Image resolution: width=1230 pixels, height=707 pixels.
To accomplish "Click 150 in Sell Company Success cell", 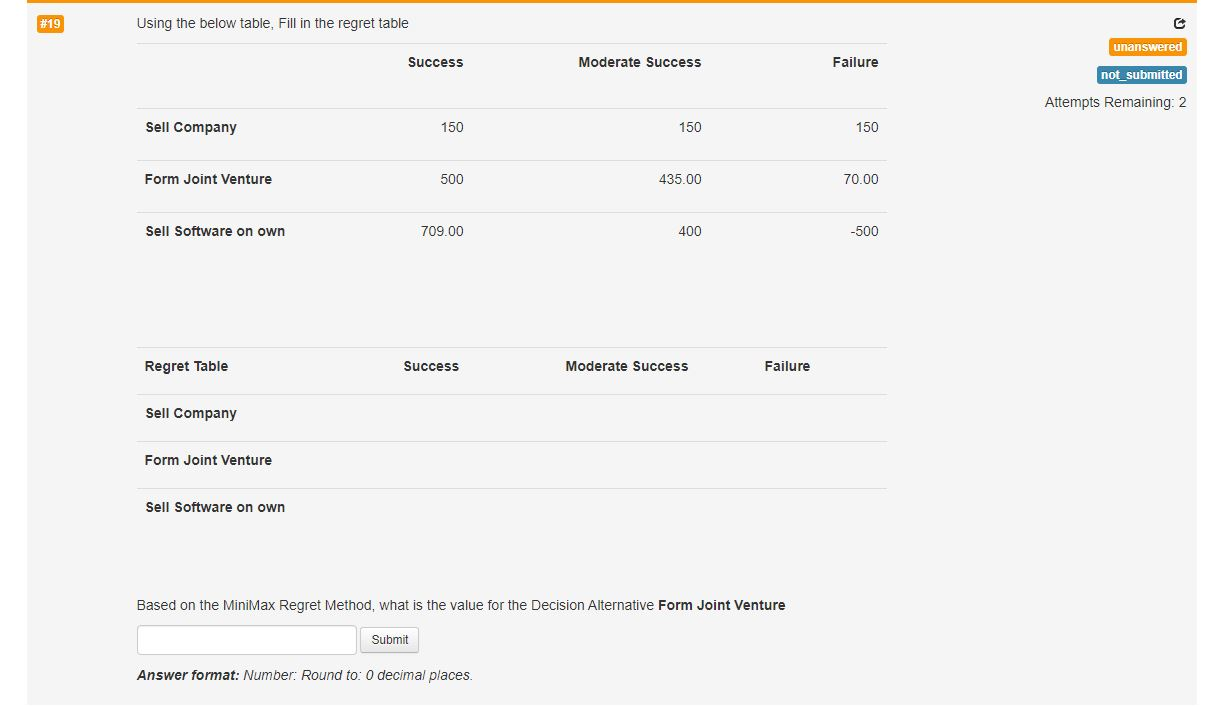I will [x=452, y=127].
